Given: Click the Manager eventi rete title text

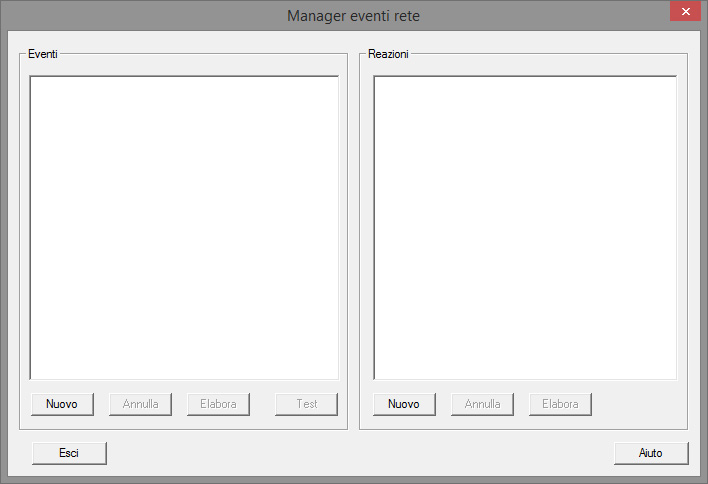Looking at the screenshot, I should pyautogui.click(x=353, y=16).
